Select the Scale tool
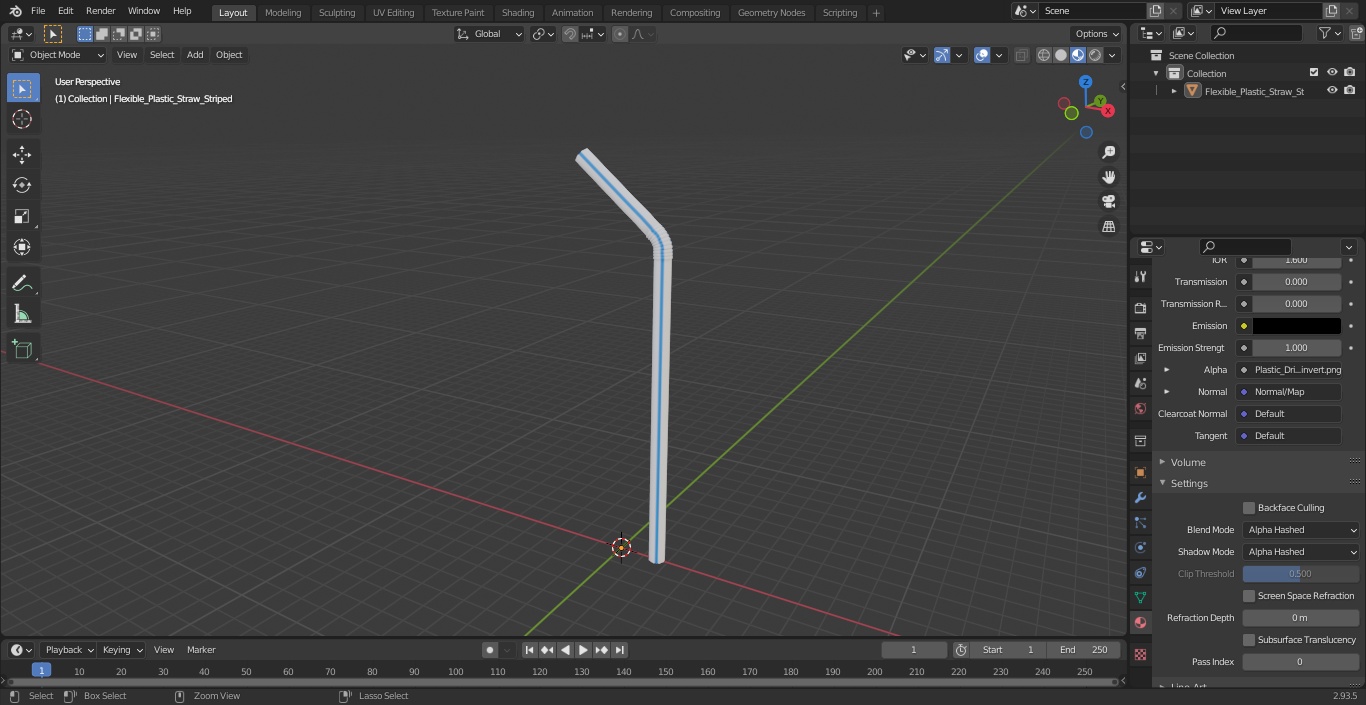 pos(22,216)
